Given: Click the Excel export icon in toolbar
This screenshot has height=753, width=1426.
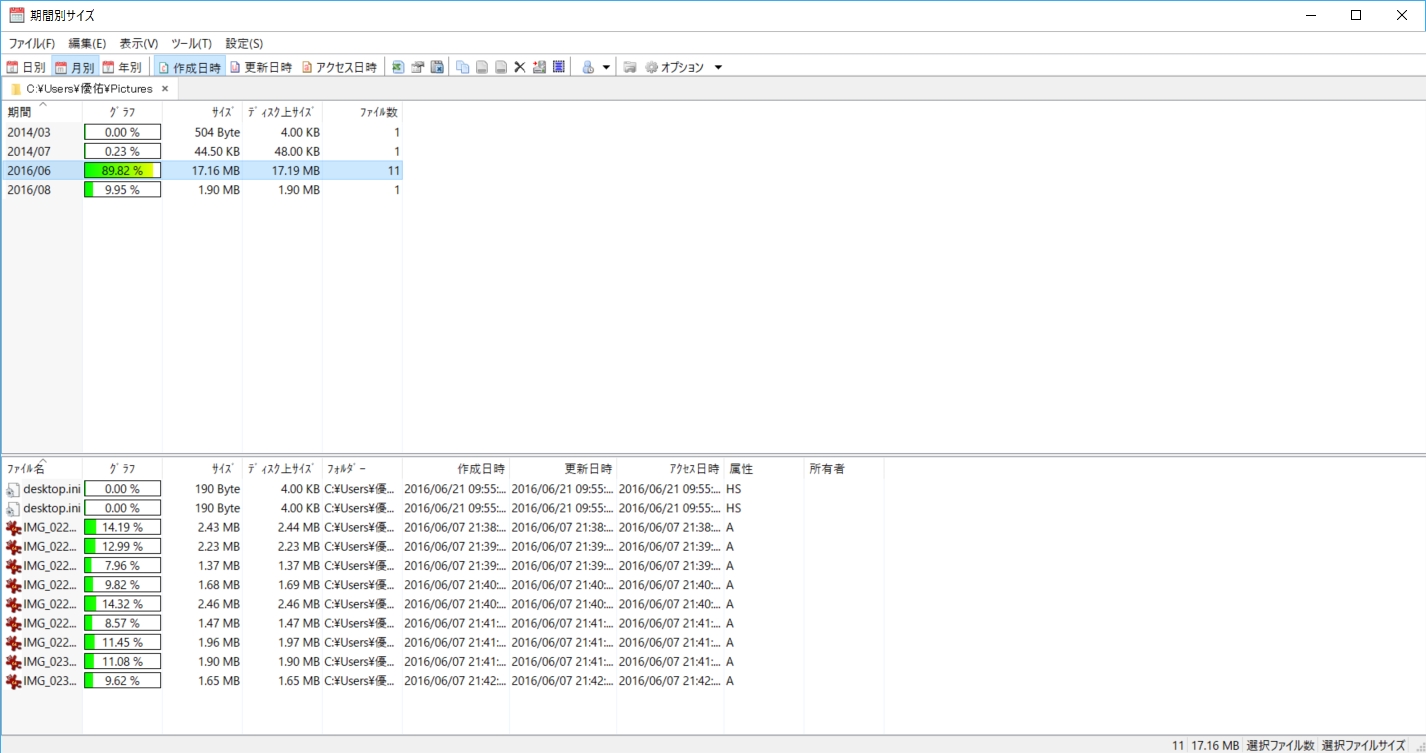Looking at the screenshot, I should (x=398, y=67).
